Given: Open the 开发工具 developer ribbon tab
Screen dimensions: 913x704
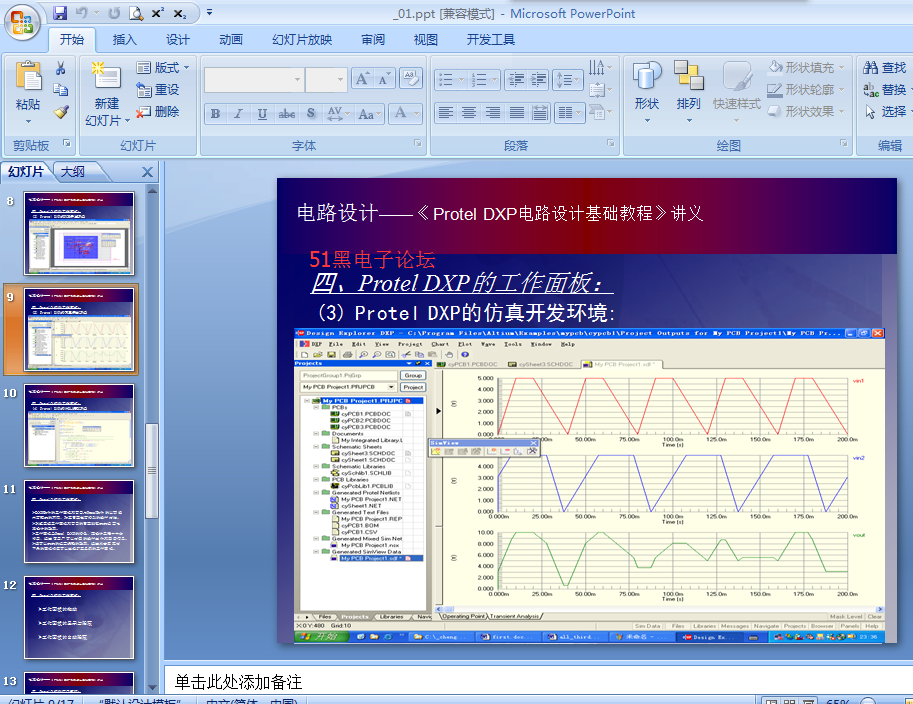Looking at the screenshot, I should [490, 40].
